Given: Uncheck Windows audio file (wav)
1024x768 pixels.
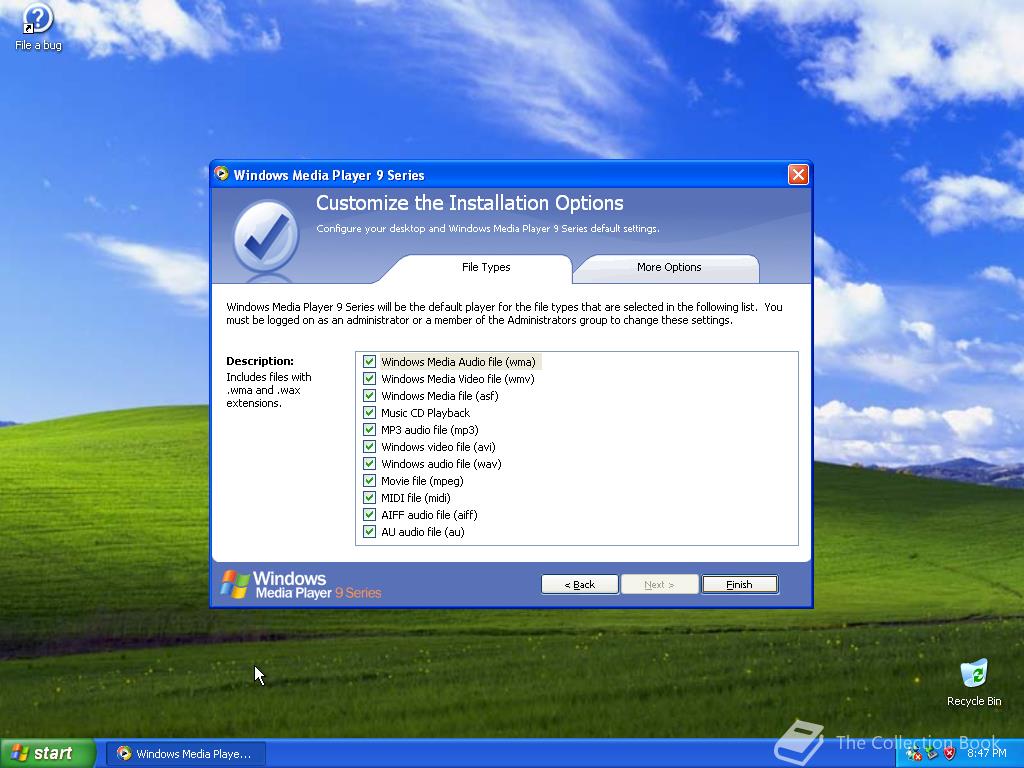Looking at the screenshot, I should point(370,464).
